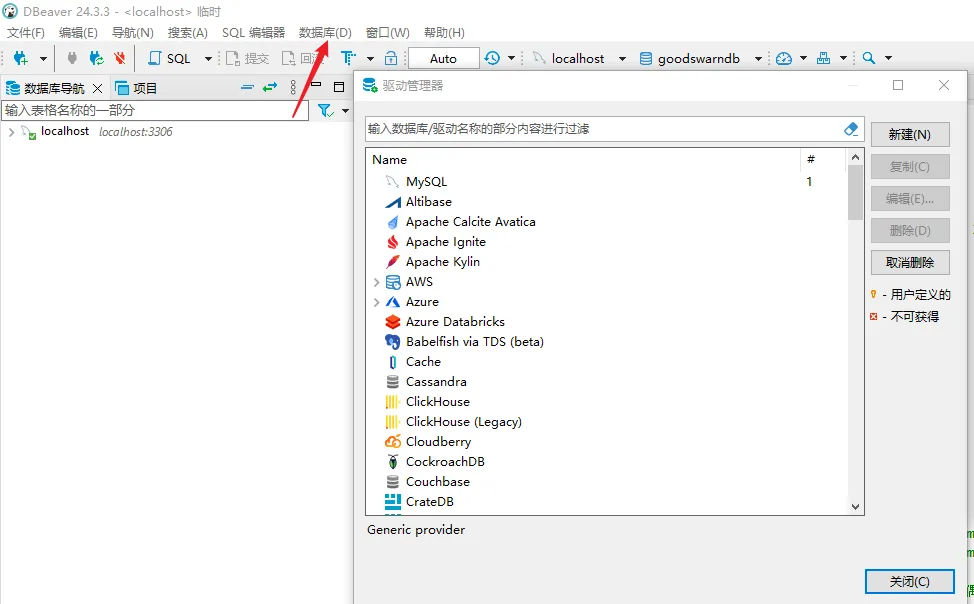
Task: Open the 窗口(W) menu
Action: tap(388, 32)
